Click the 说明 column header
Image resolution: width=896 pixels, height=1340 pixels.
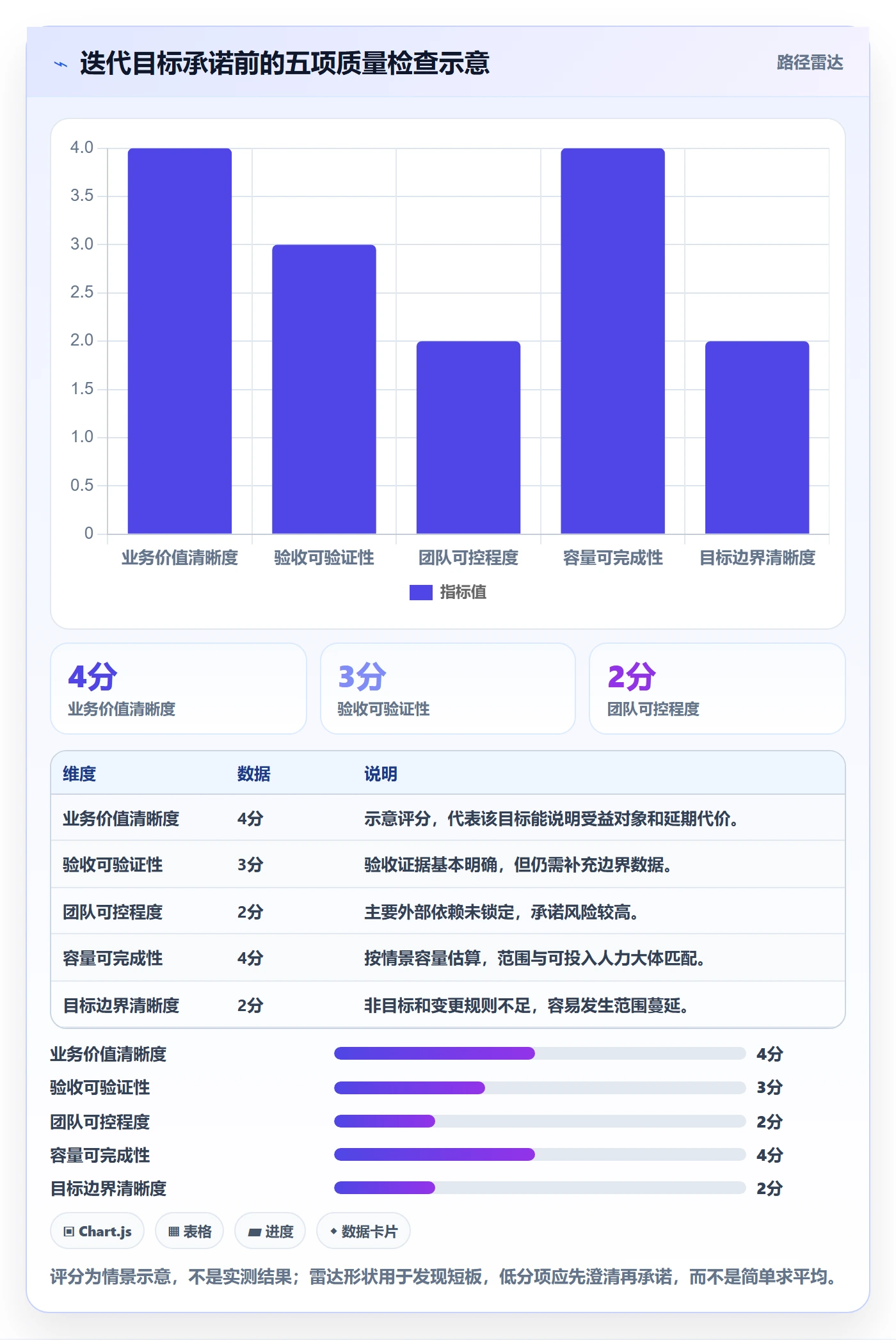point(381,774)
